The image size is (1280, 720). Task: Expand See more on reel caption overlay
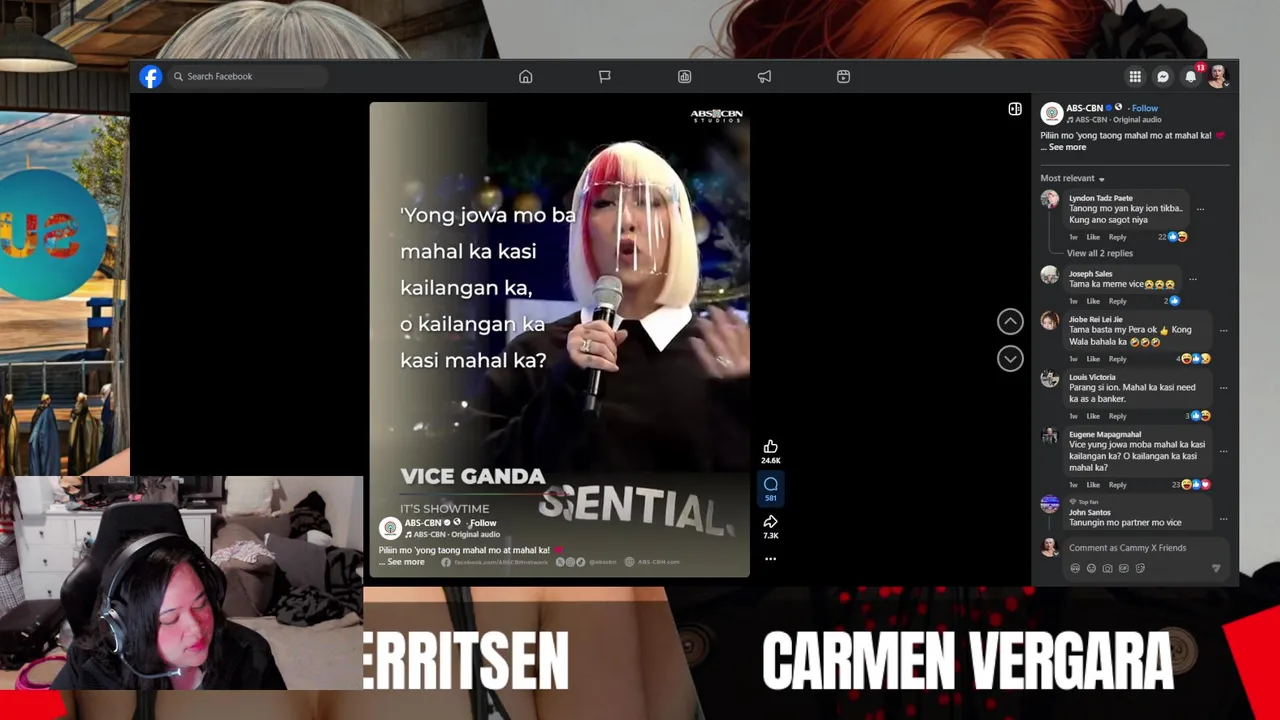406,562
